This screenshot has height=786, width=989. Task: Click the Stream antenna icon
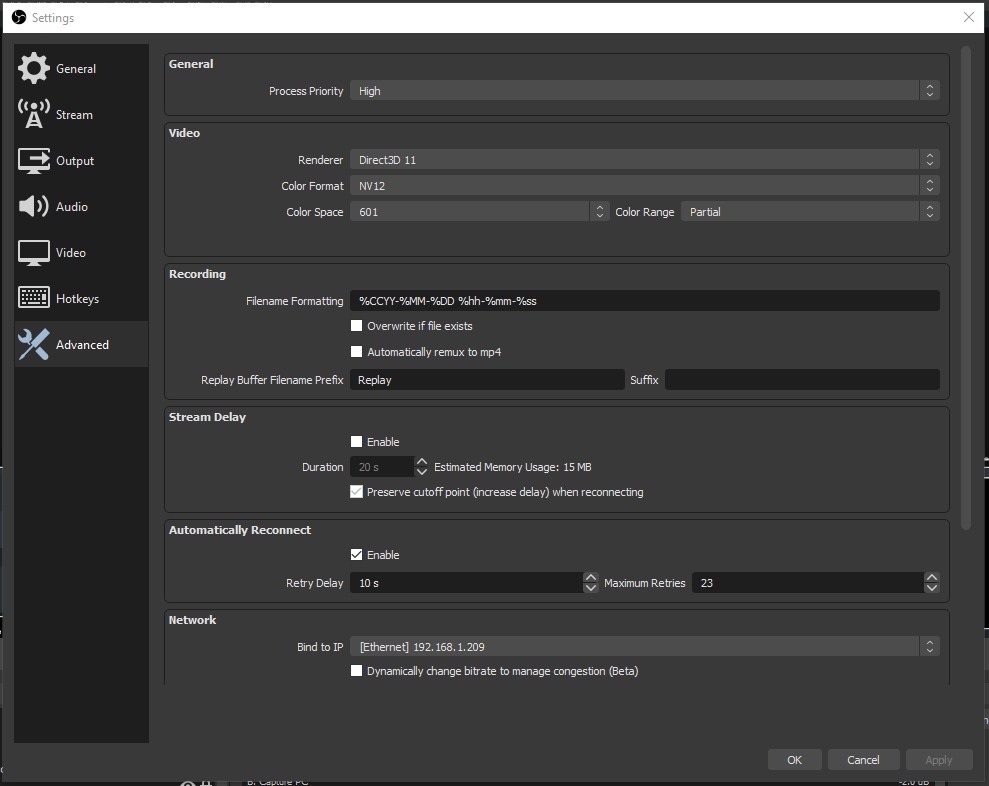(x=33, y=114)
